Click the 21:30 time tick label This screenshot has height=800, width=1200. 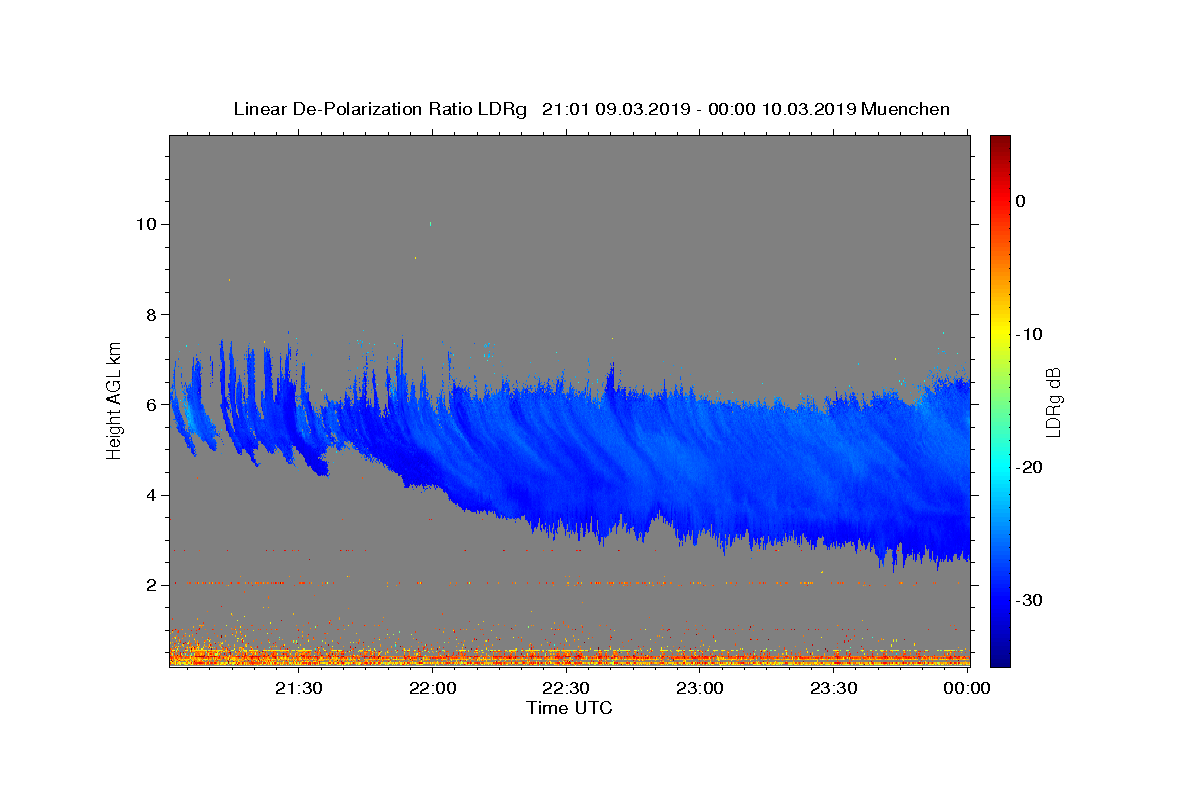[x=299, y=689]
